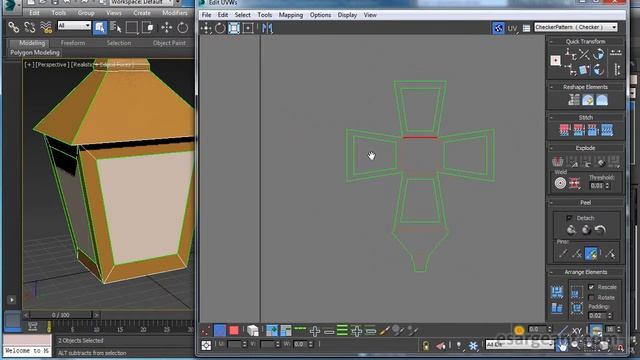
Task: Switch to the Object Paint ribbon tab
Action: click(x=169, y=43)
